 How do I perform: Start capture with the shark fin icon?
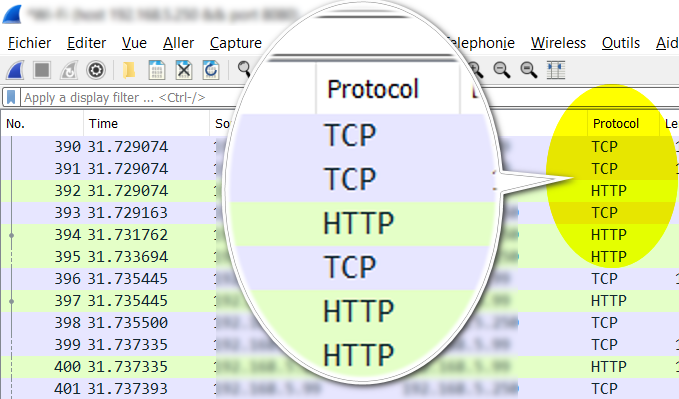pyautogui.click(x=15, y=70)
